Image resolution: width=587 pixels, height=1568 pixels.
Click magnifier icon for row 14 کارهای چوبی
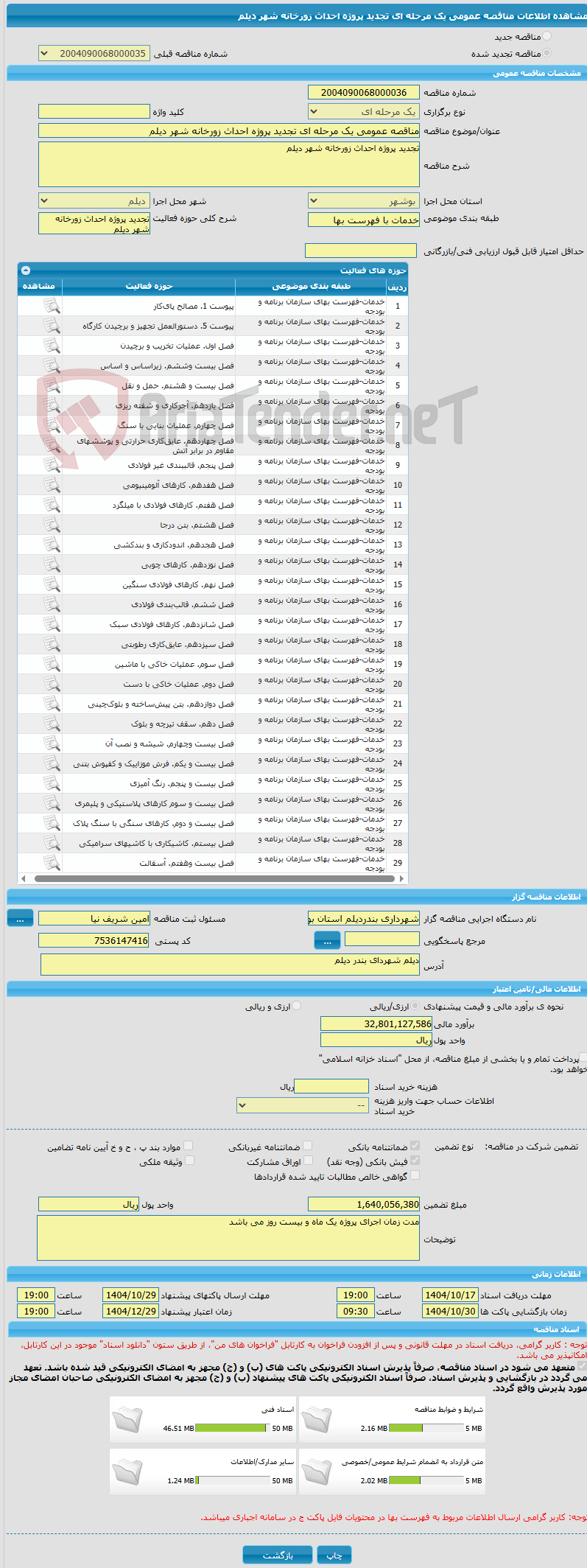(x=52, y=564)
